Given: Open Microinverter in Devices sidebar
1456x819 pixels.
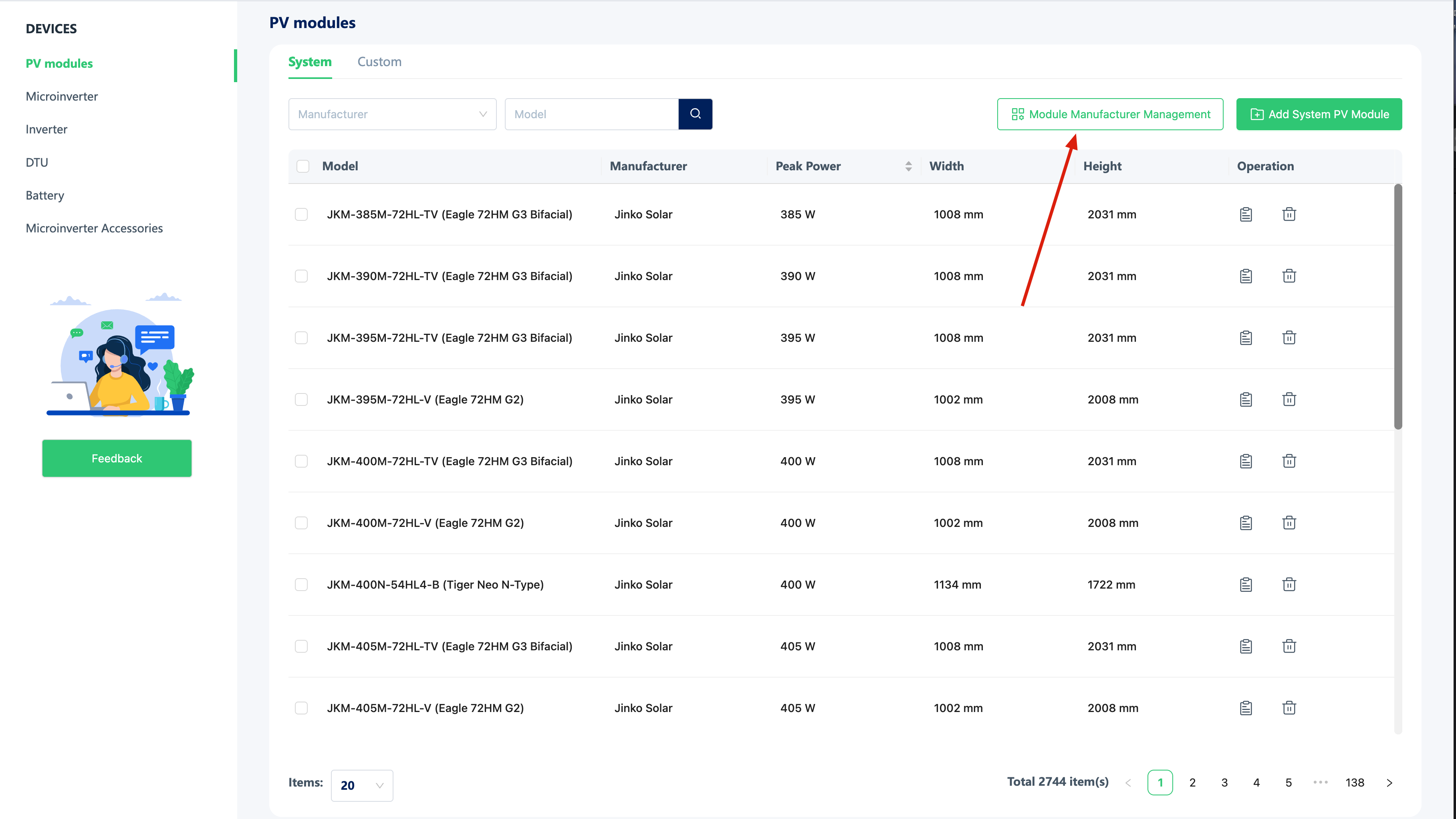Looking at the screenshot, I should pos(62,96).
